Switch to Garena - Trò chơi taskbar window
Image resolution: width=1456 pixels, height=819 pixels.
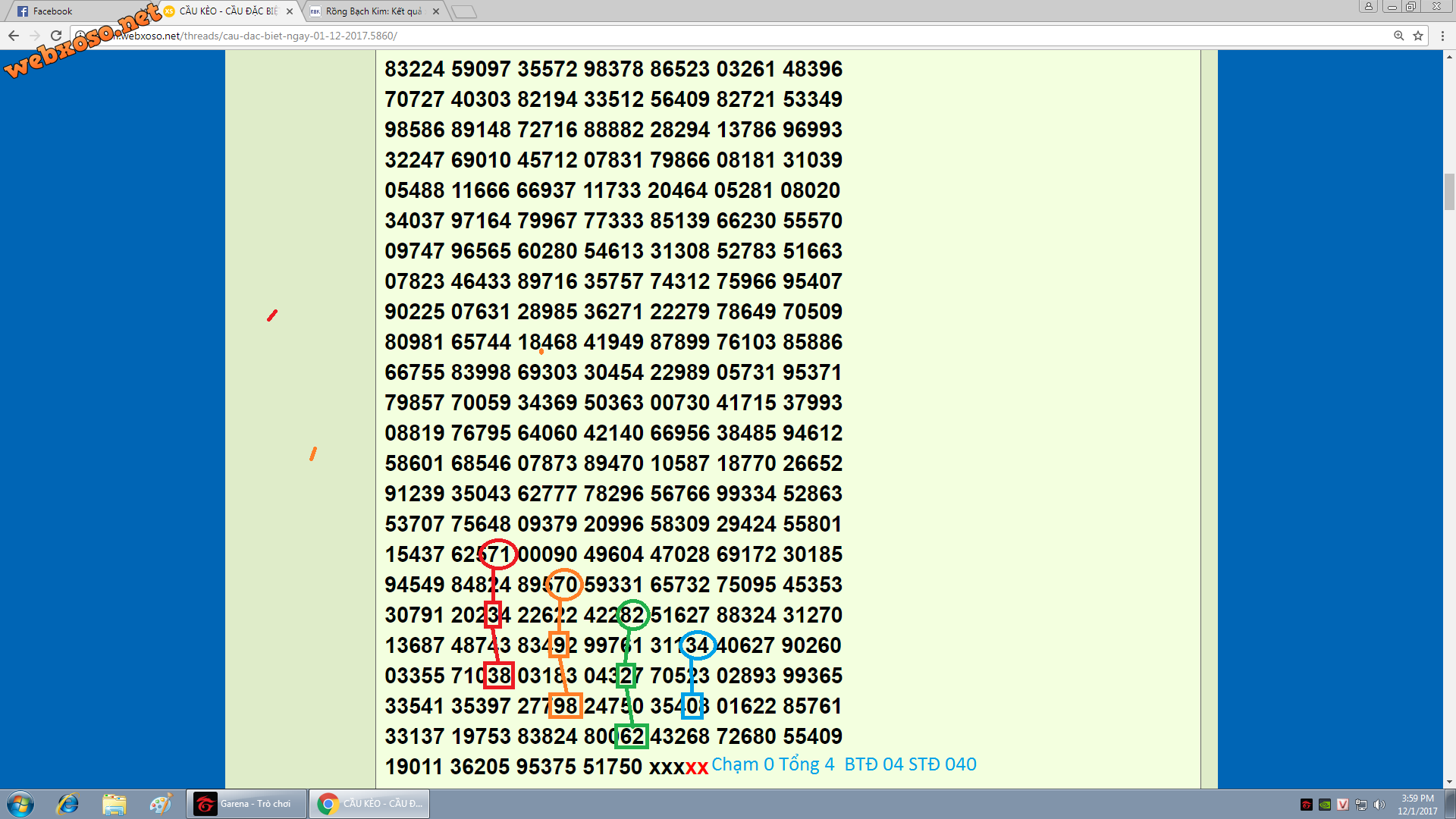pos(246,804)
